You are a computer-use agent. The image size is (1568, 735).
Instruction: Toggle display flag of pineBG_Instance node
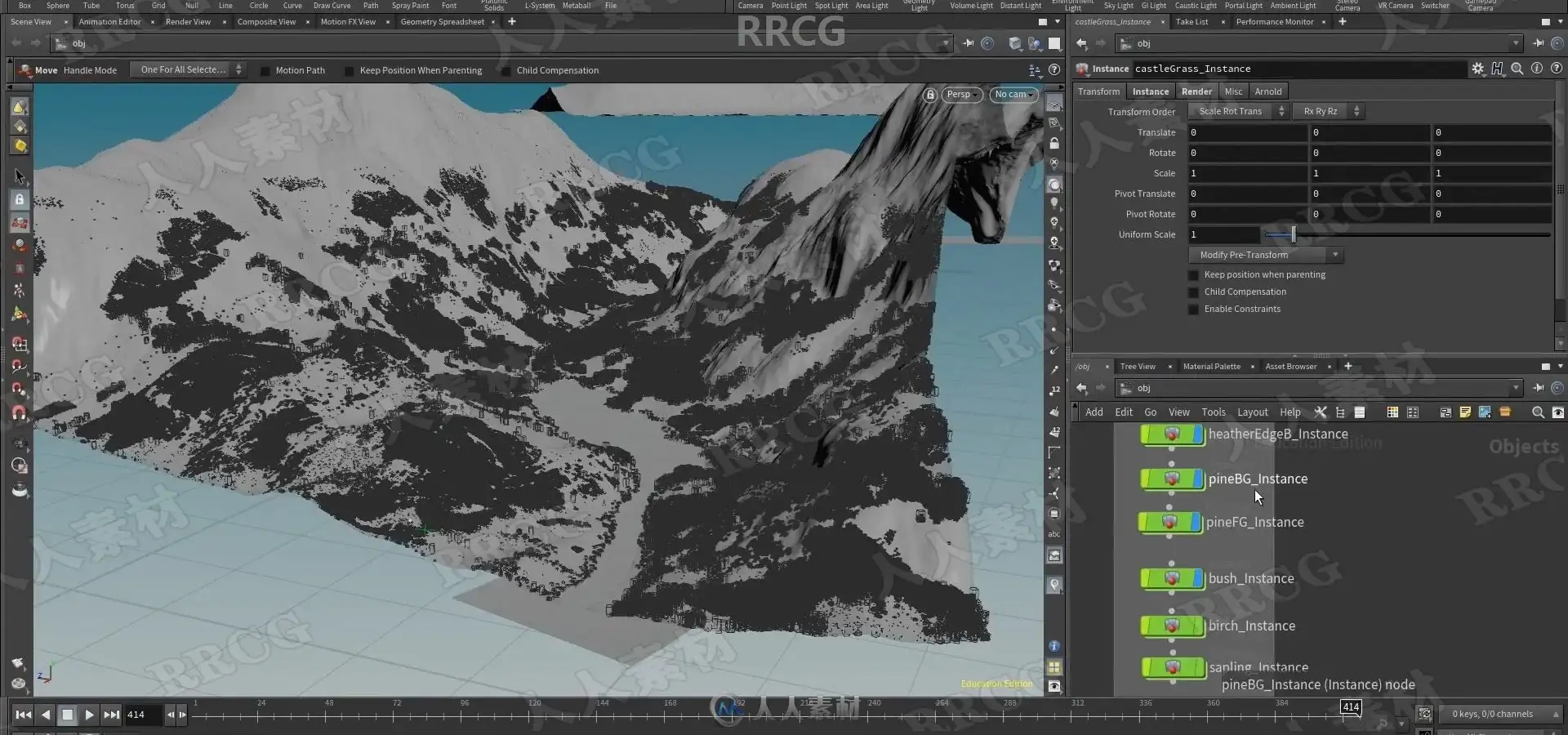pyautogui.click(x=1199, y=479)
